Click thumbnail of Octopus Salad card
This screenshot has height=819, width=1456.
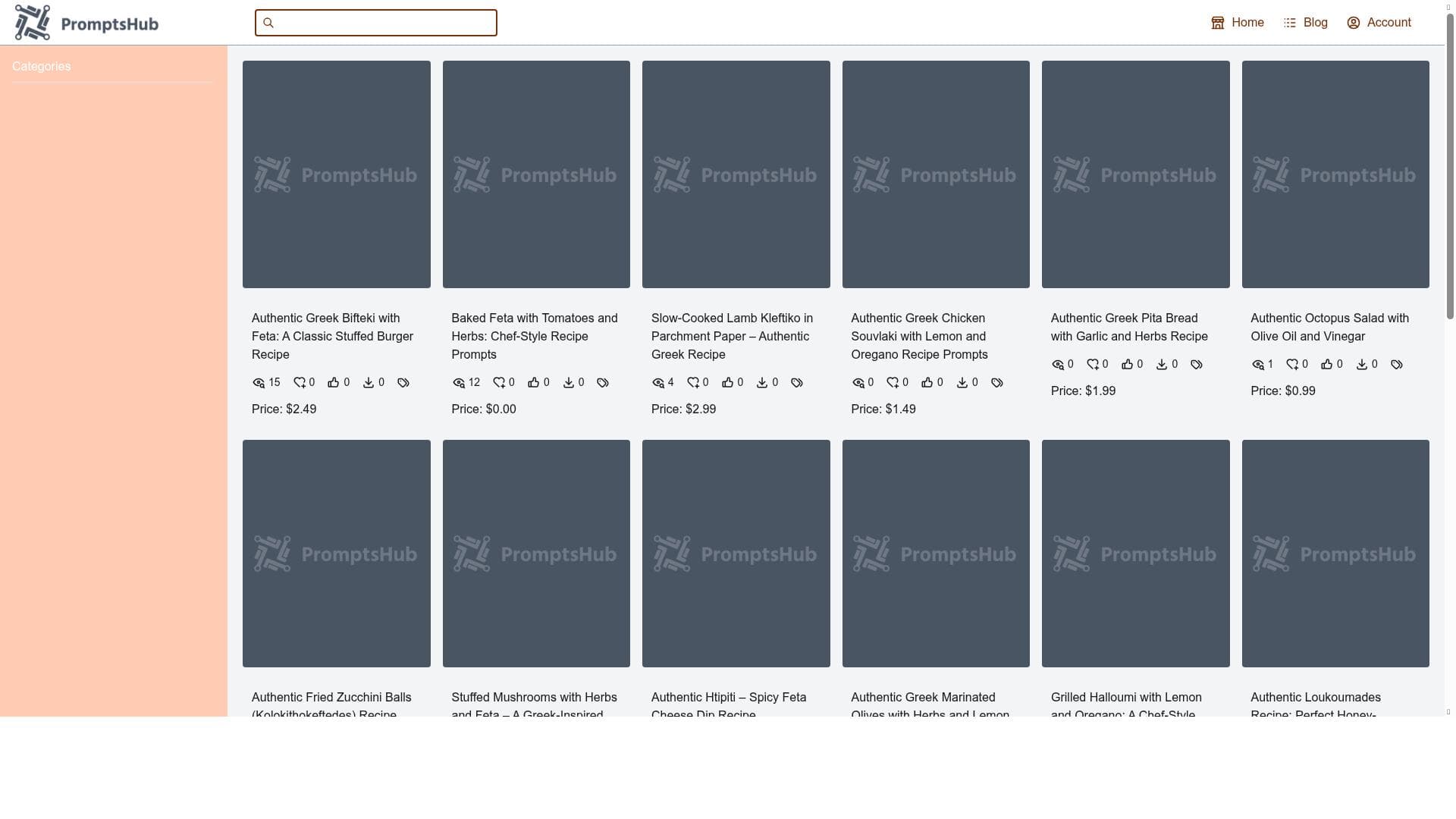[1335, 174]
